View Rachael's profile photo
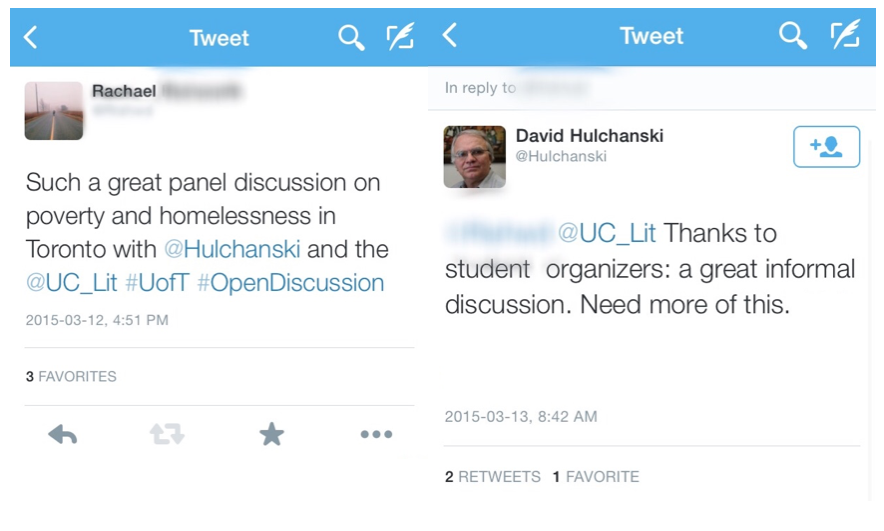This screenshot has height=531, width=884. tap(54, 111)
